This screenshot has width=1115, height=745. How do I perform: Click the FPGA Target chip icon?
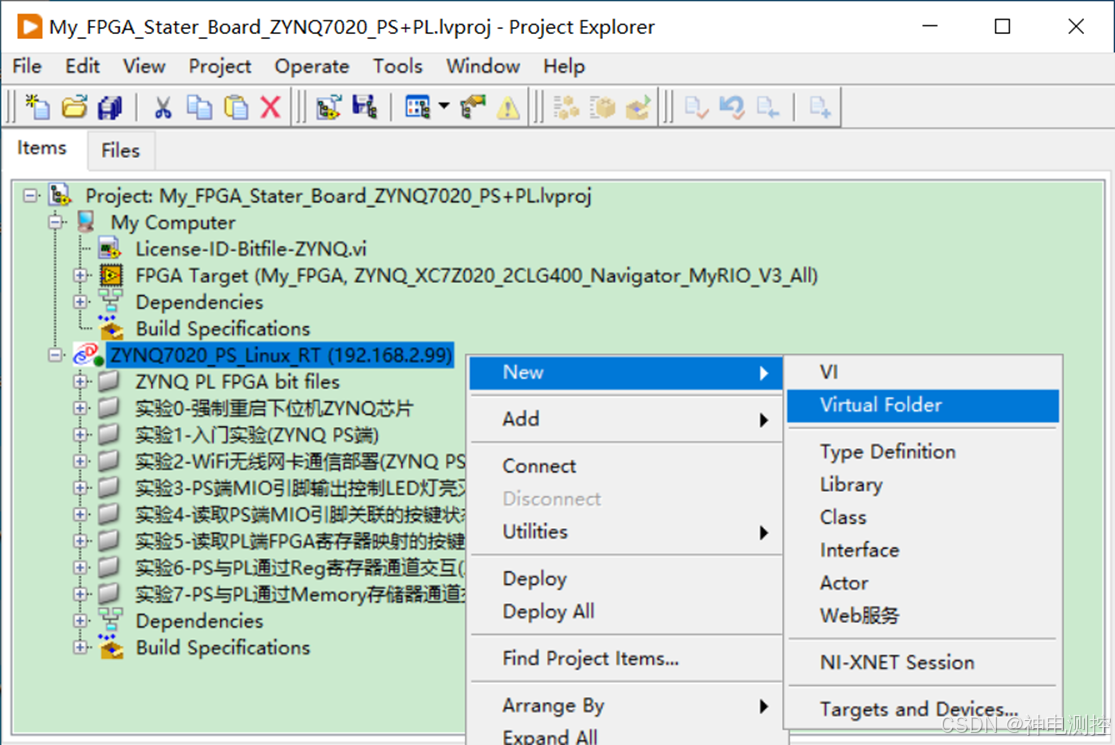110,275
